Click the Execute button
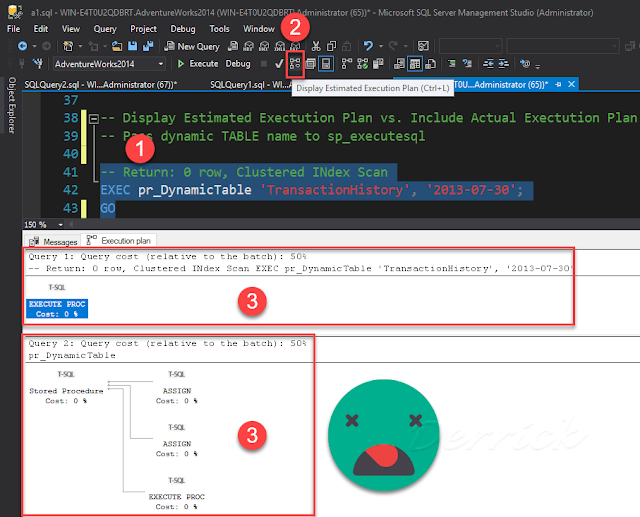The height and width of the screenshot is (517, 640). (198, 64)
